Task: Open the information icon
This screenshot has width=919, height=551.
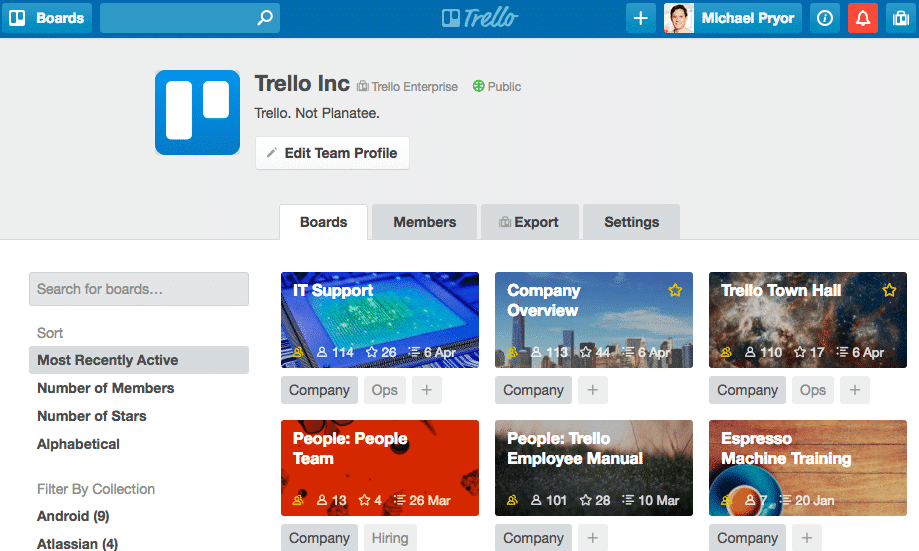Action: point(825,18)
